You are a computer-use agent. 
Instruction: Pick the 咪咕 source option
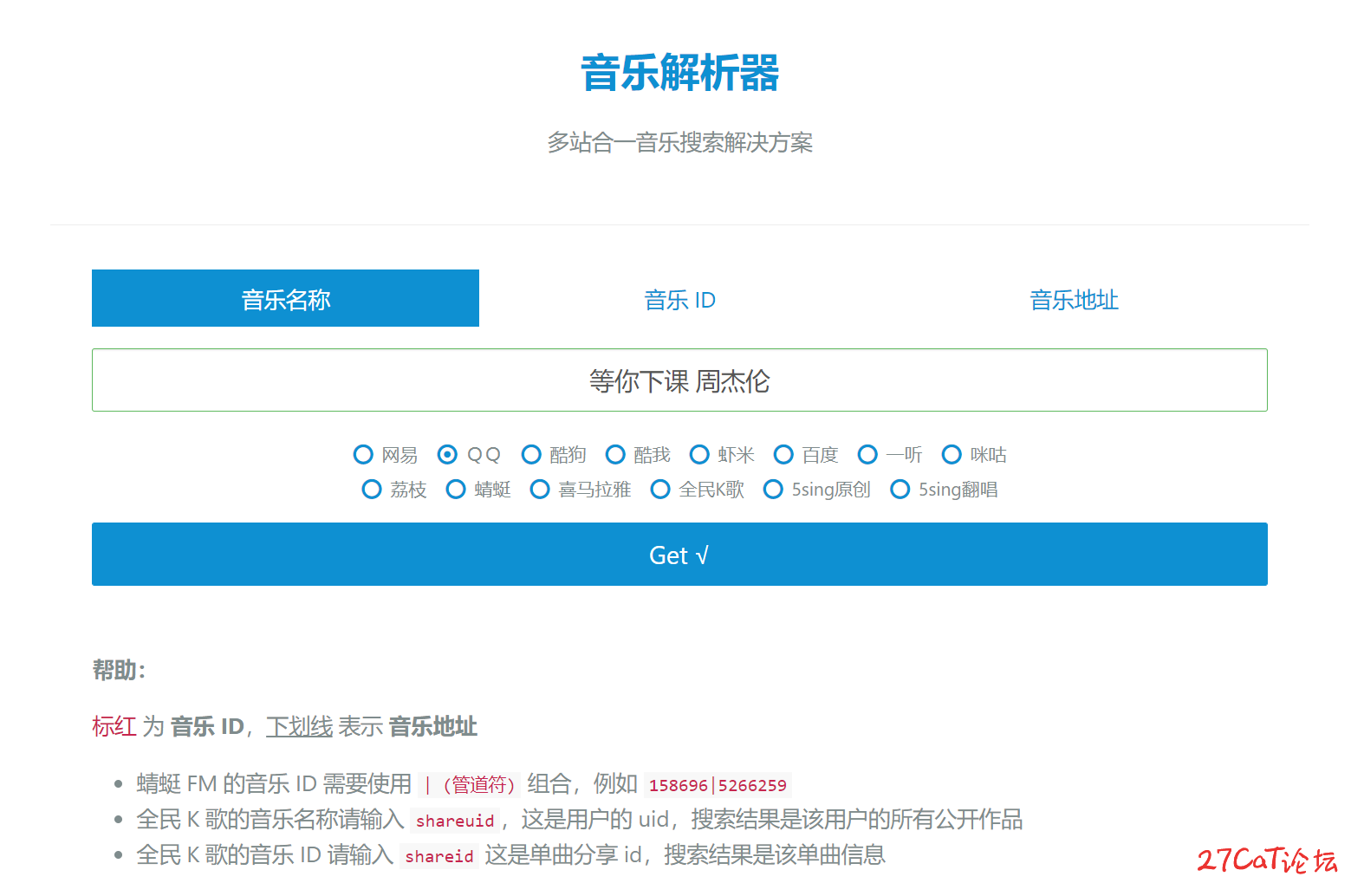tap(952, 454)
